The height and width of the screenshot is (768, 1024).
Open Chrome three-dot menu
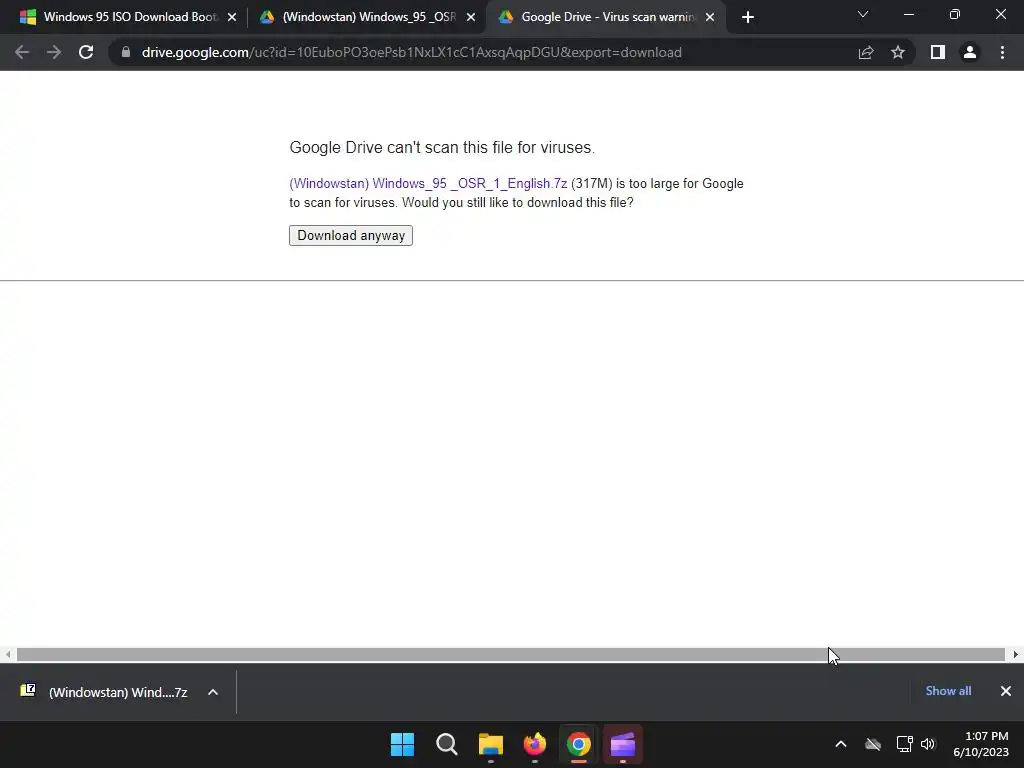[x=1002, y=52]
